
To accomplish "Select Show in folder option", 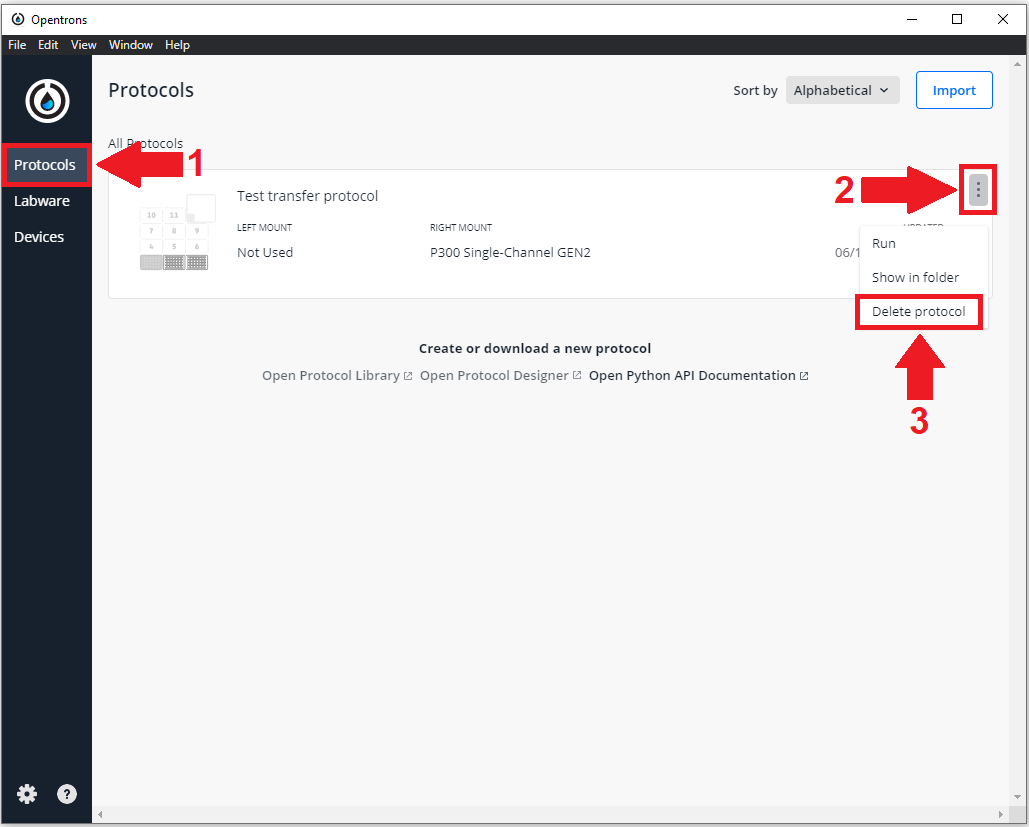I will coord(915,277).
